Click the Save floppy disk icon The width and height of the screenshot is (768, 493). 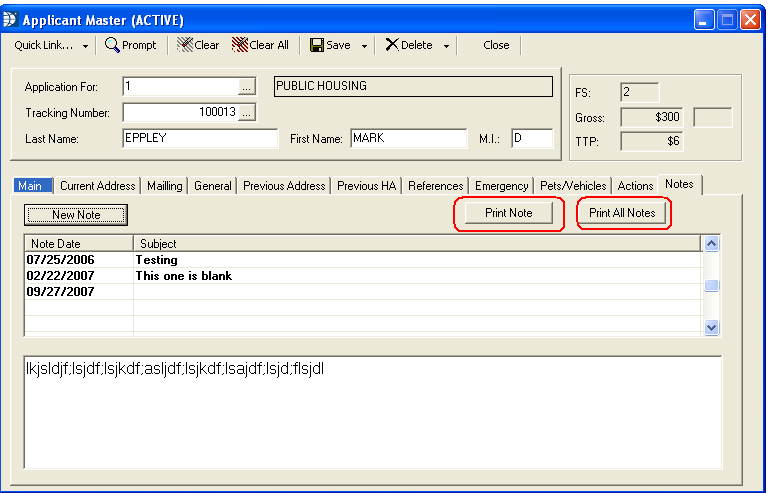(x=316, y=45)
